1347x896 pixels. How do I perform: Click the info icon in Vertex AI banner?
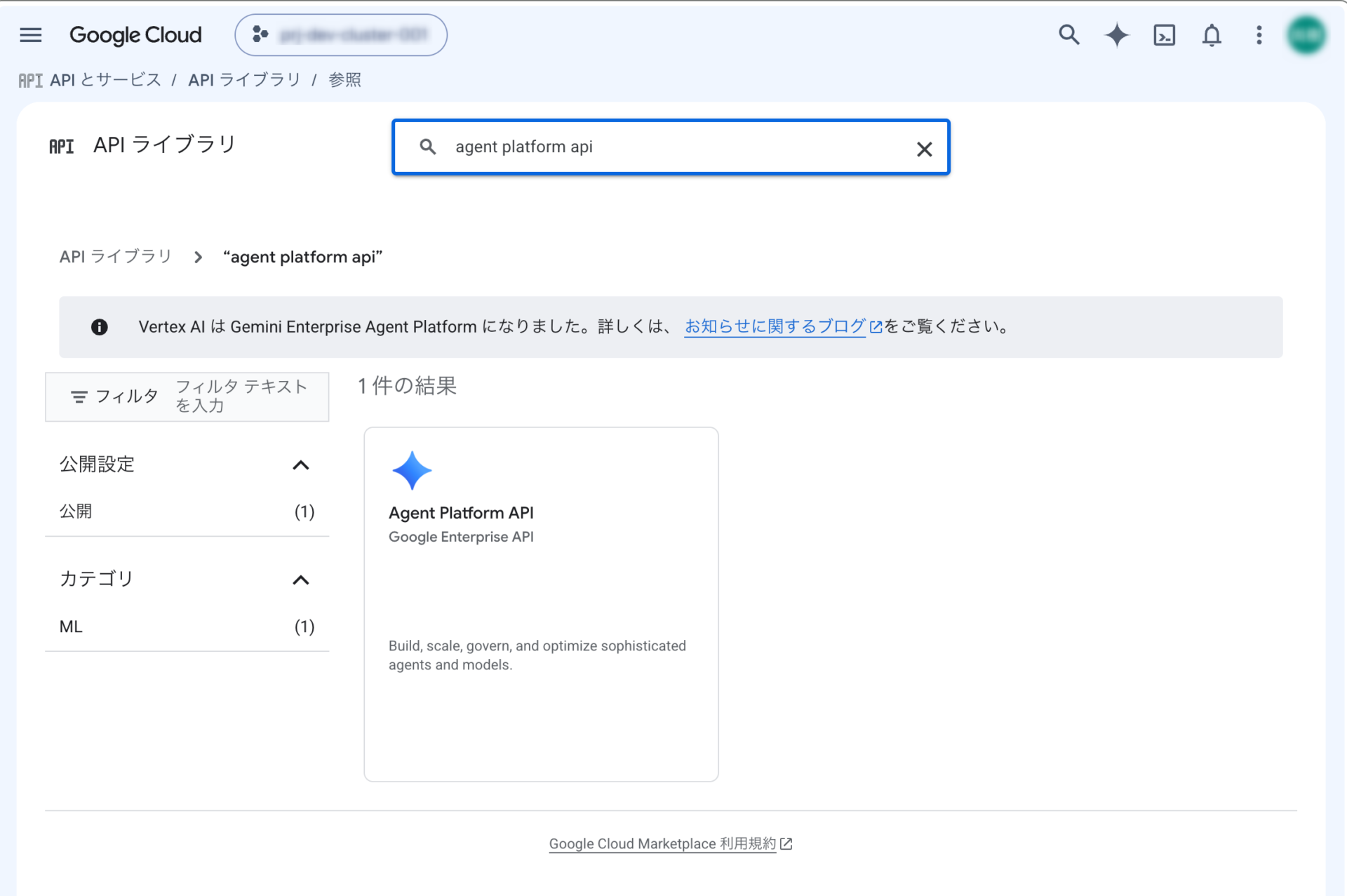coord(100,327)
